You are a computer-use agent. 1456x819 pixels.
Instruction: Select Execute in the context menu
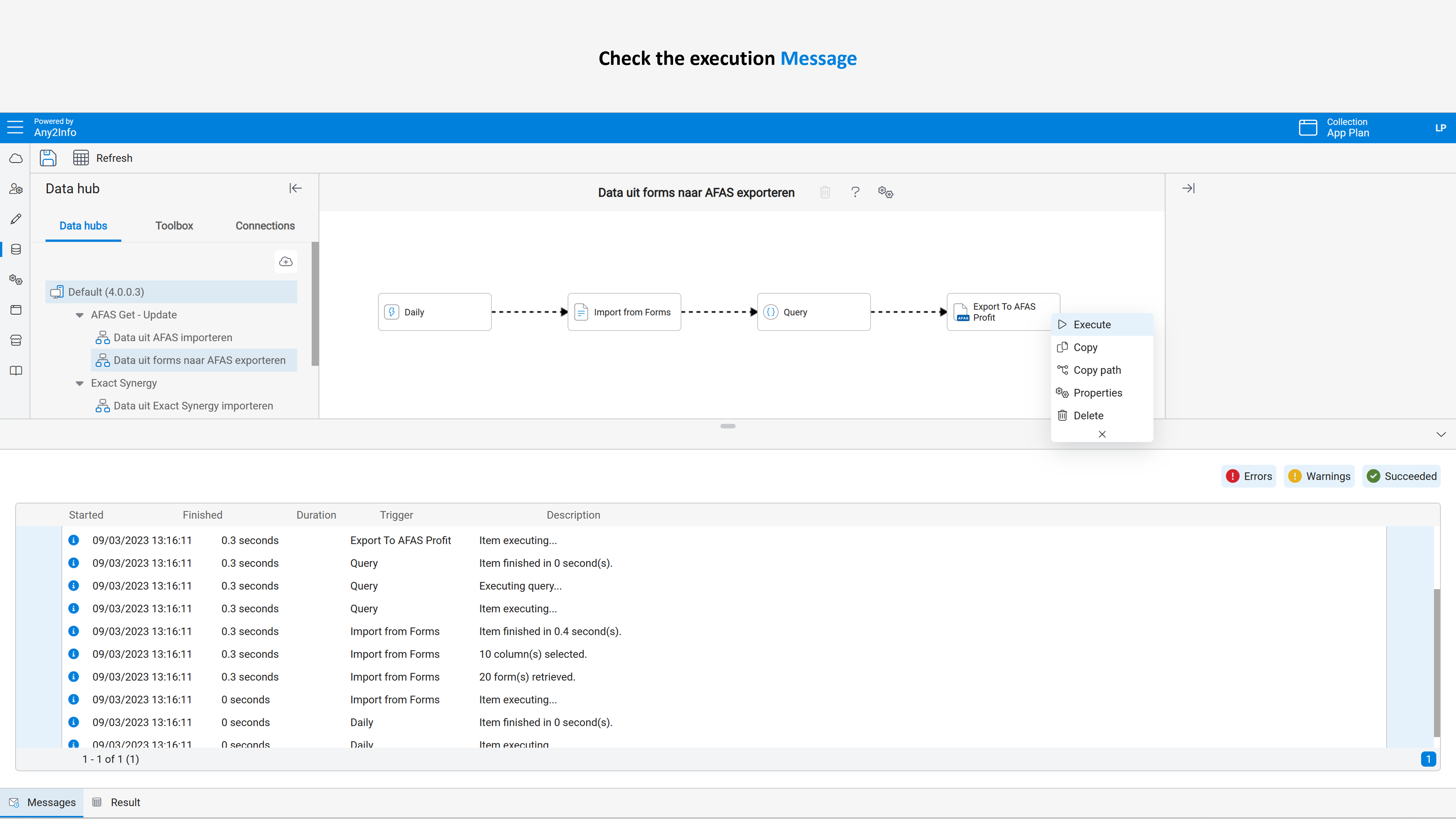click(x=1091, y=324)
